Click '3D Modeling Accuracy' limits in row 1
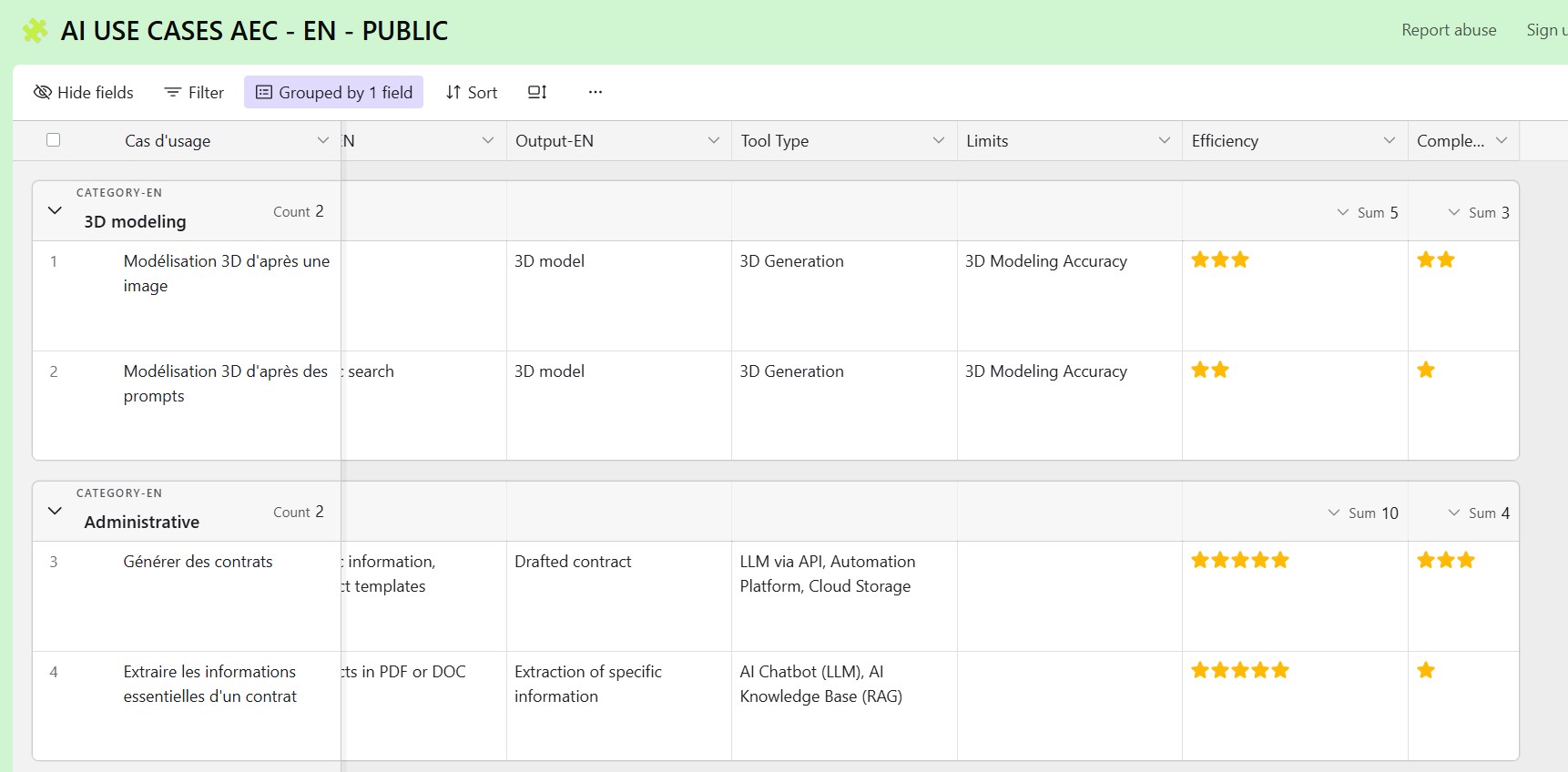 (x=1070, y=296)
